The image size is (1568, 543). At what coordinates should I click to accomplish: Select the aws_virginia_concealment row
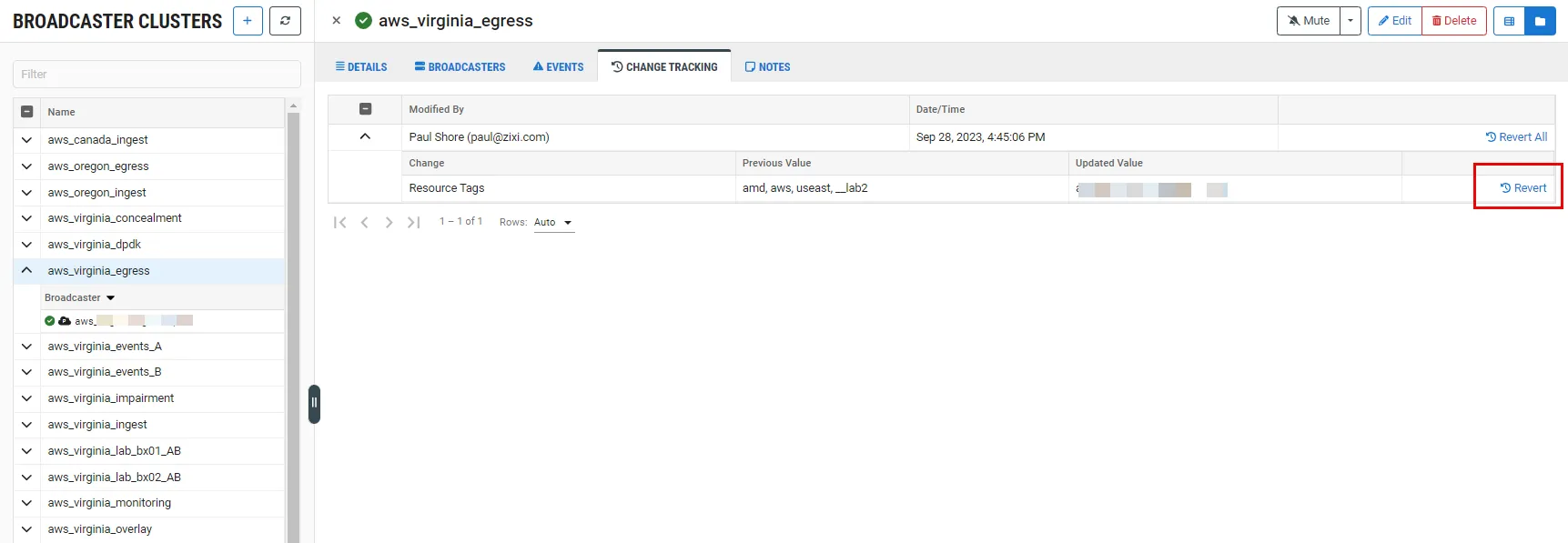coord(149,218)
